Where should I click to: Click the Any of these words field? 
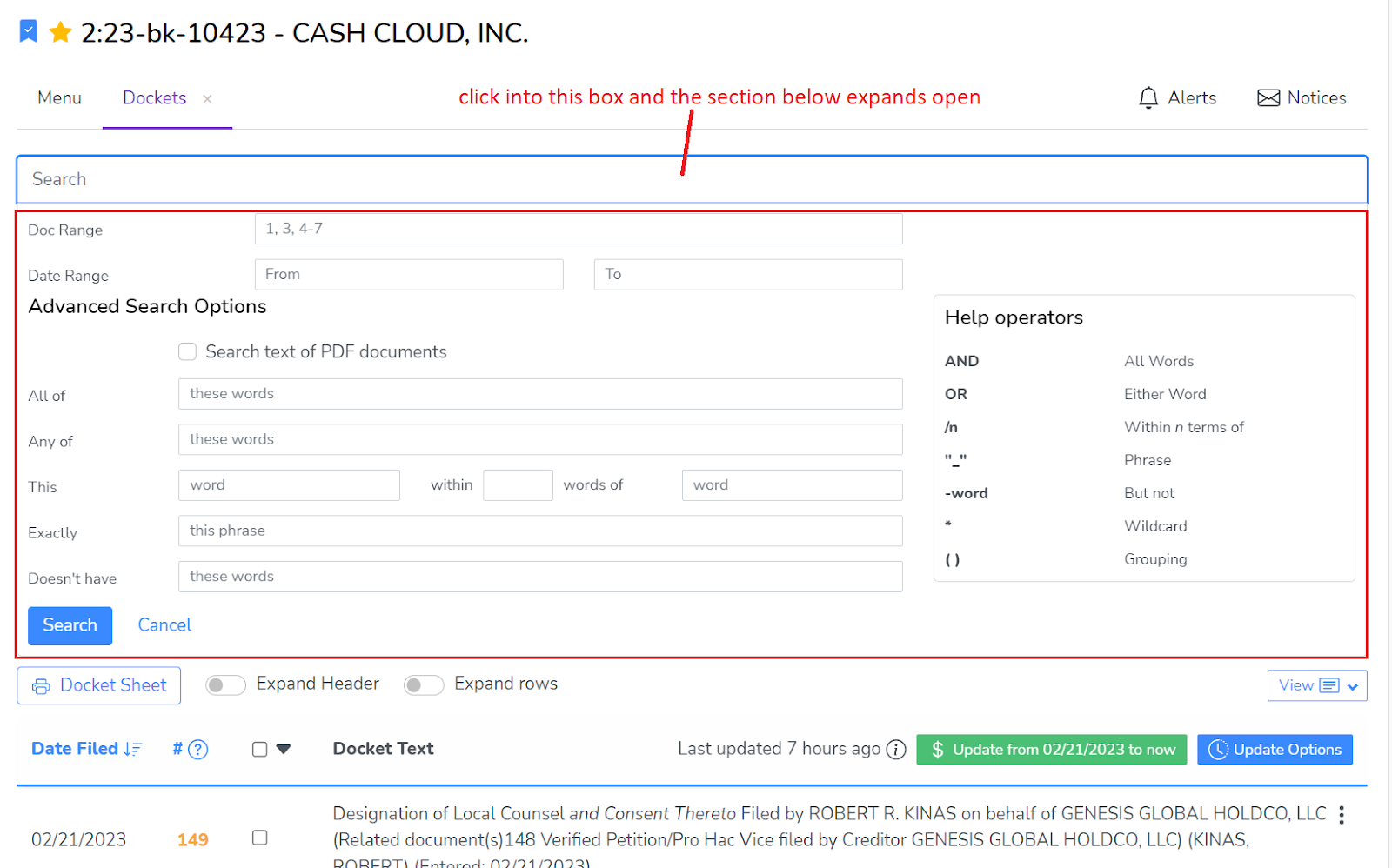pyautogui.click(x=540, y=439)
